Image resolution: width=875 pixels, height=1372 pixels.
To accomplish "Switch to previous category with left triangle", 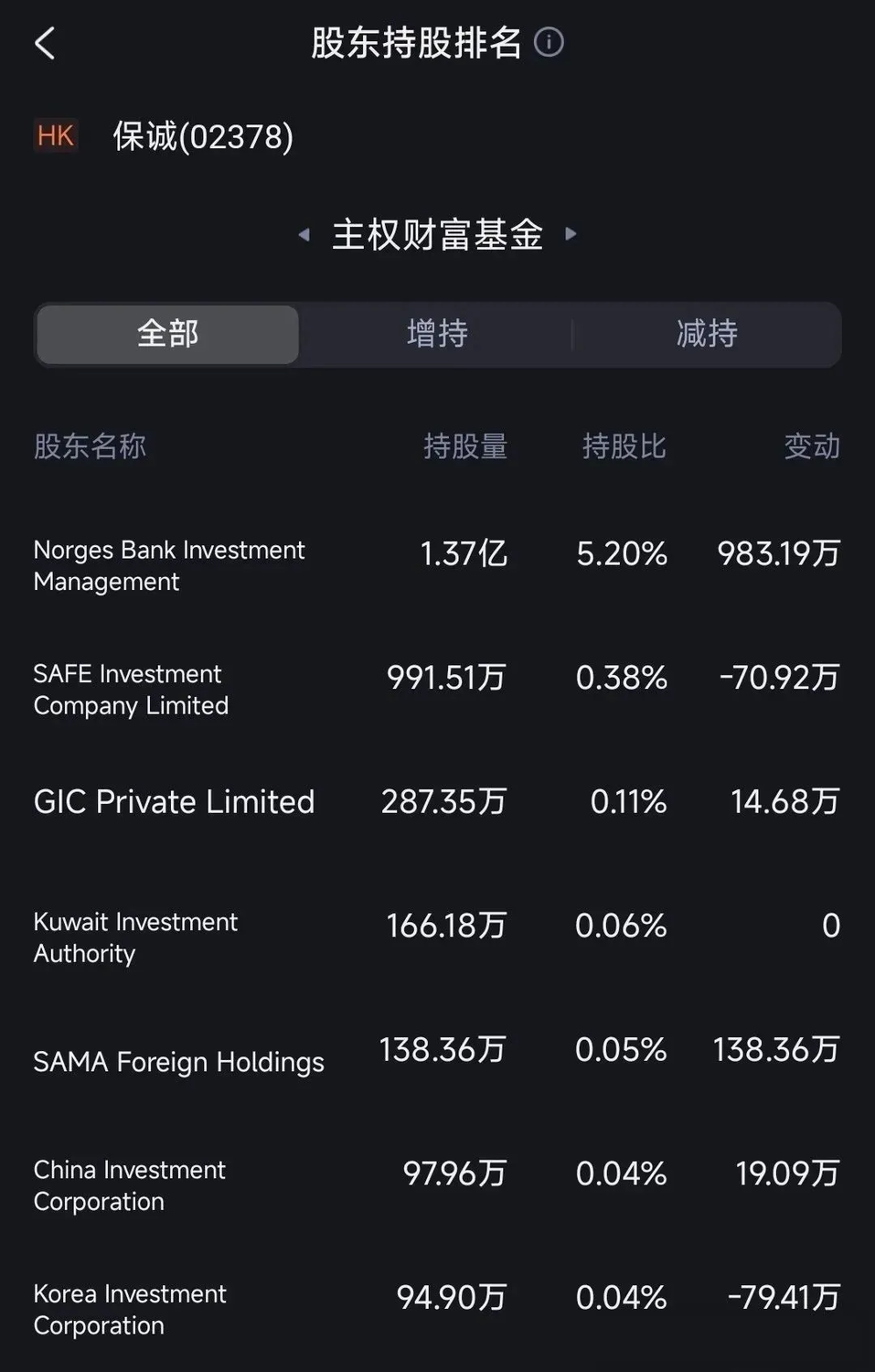I will coord(304,235).
